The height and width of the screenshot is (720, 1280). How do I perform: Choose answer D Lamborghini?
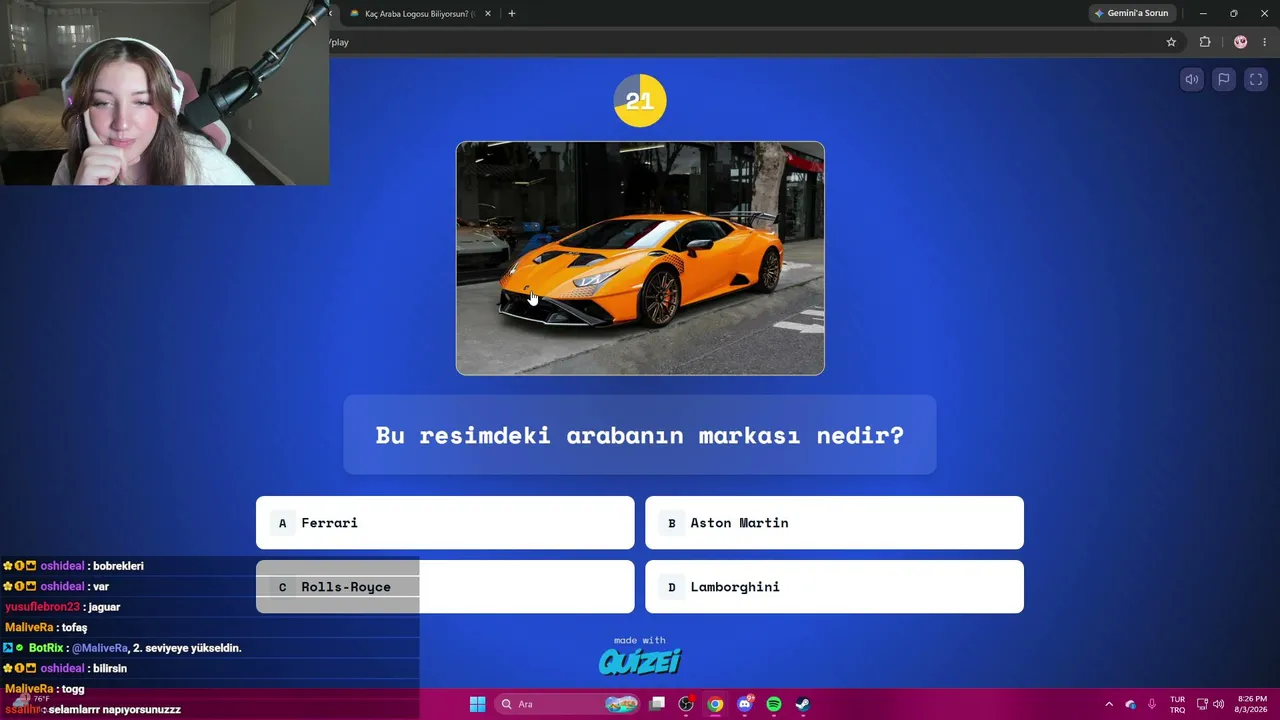[x=834, y=587]
